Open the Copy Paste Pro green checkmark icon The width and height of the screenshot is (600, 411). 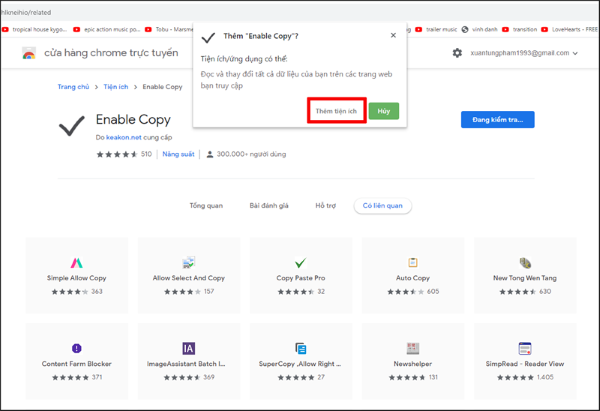pos(299,262)
